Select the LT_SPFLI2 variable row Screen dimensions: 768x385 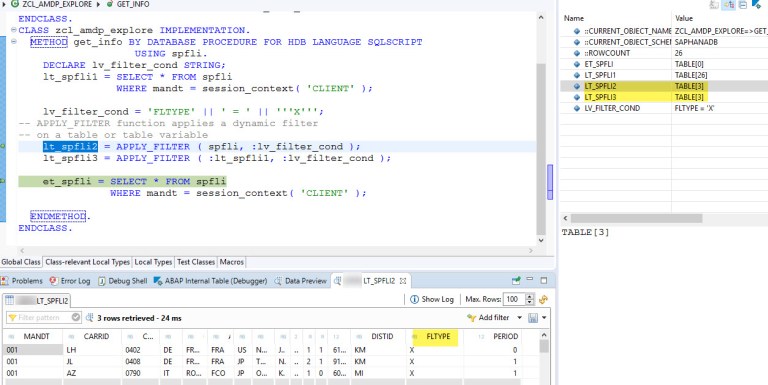(x=664, y=86)
